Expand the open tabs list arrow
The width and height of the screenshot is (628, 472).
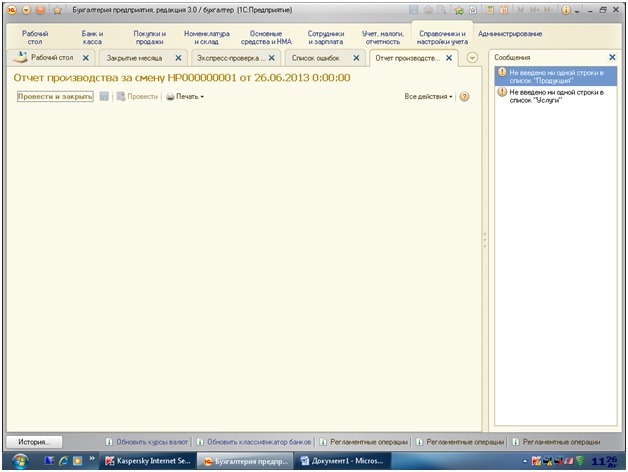[472, 58]
